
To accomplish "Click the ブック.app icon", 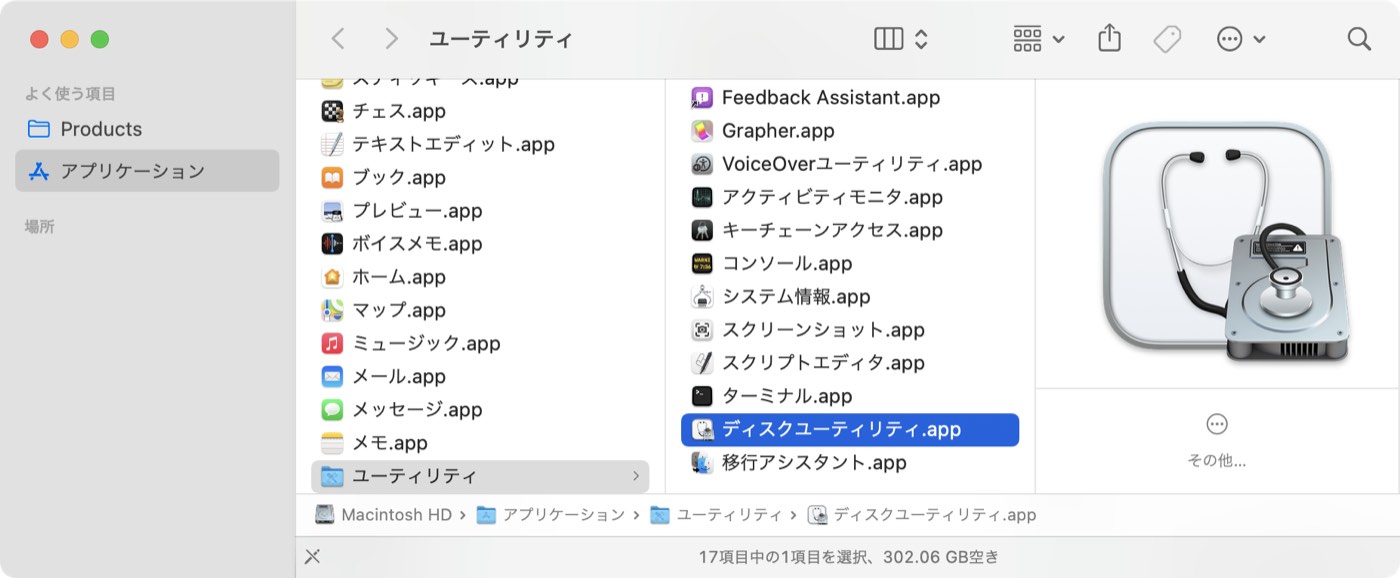I will 332,177.
